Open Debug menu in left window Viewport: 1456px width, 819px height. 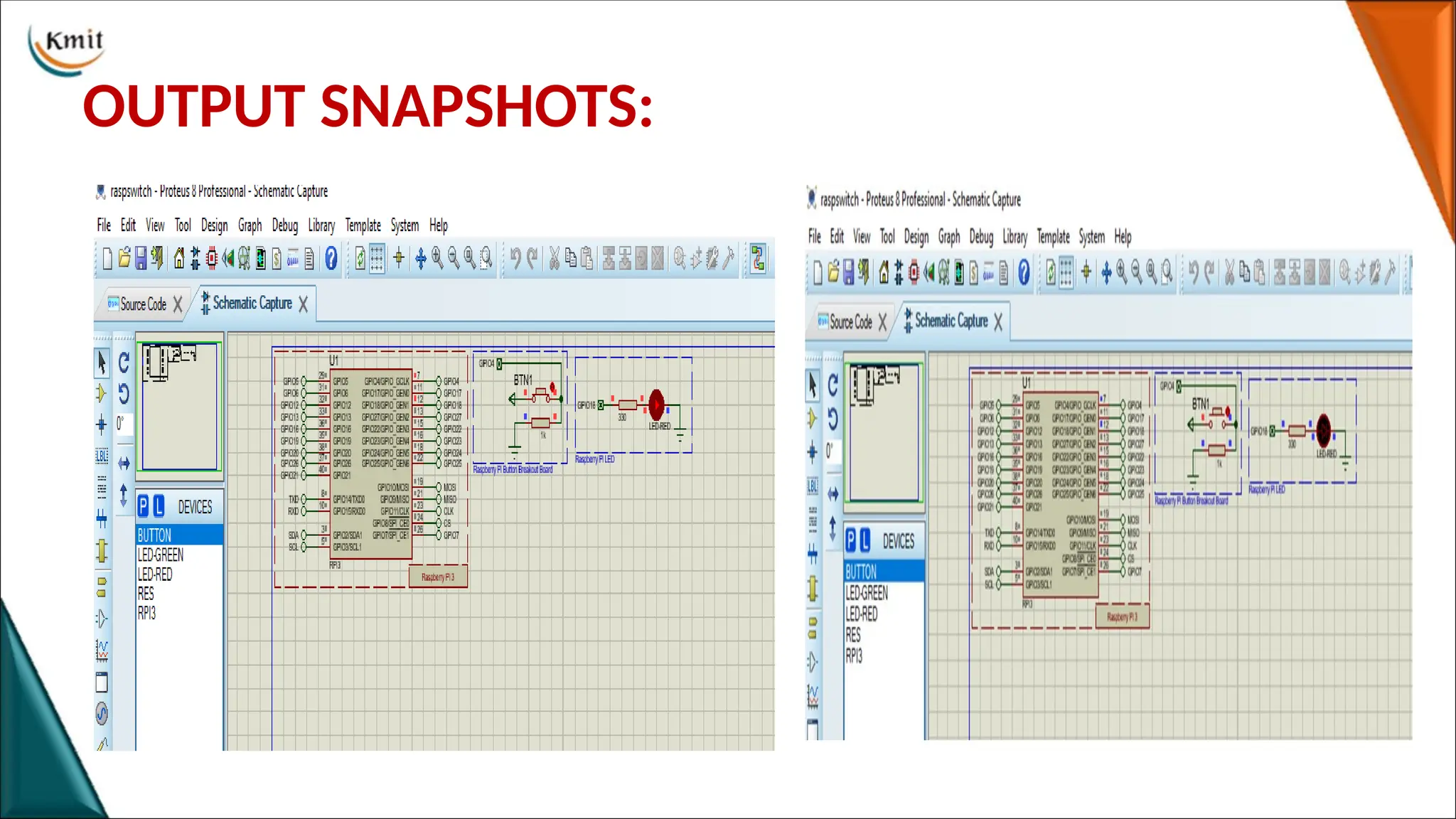point(285,225)
